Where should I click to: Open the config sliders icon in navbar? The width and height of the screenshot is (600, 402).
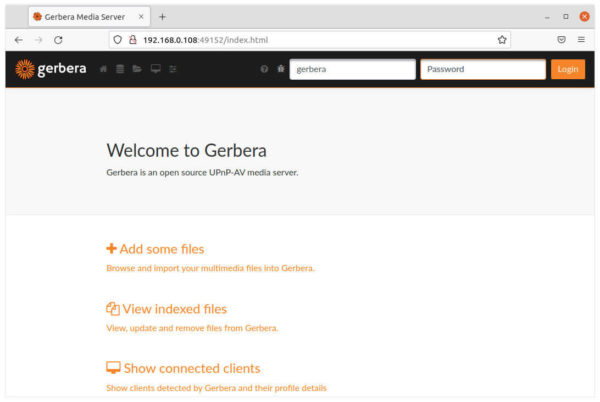[x=173, y=69]
